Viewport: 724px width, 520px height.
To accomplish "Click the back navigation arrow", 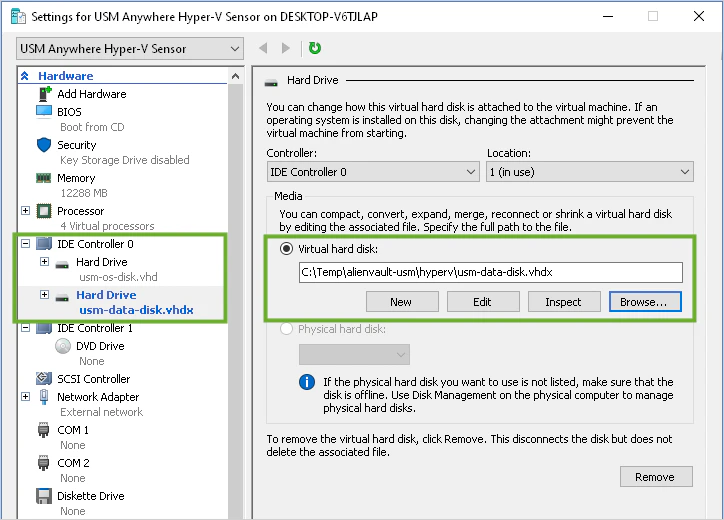I will coord(263,48).
